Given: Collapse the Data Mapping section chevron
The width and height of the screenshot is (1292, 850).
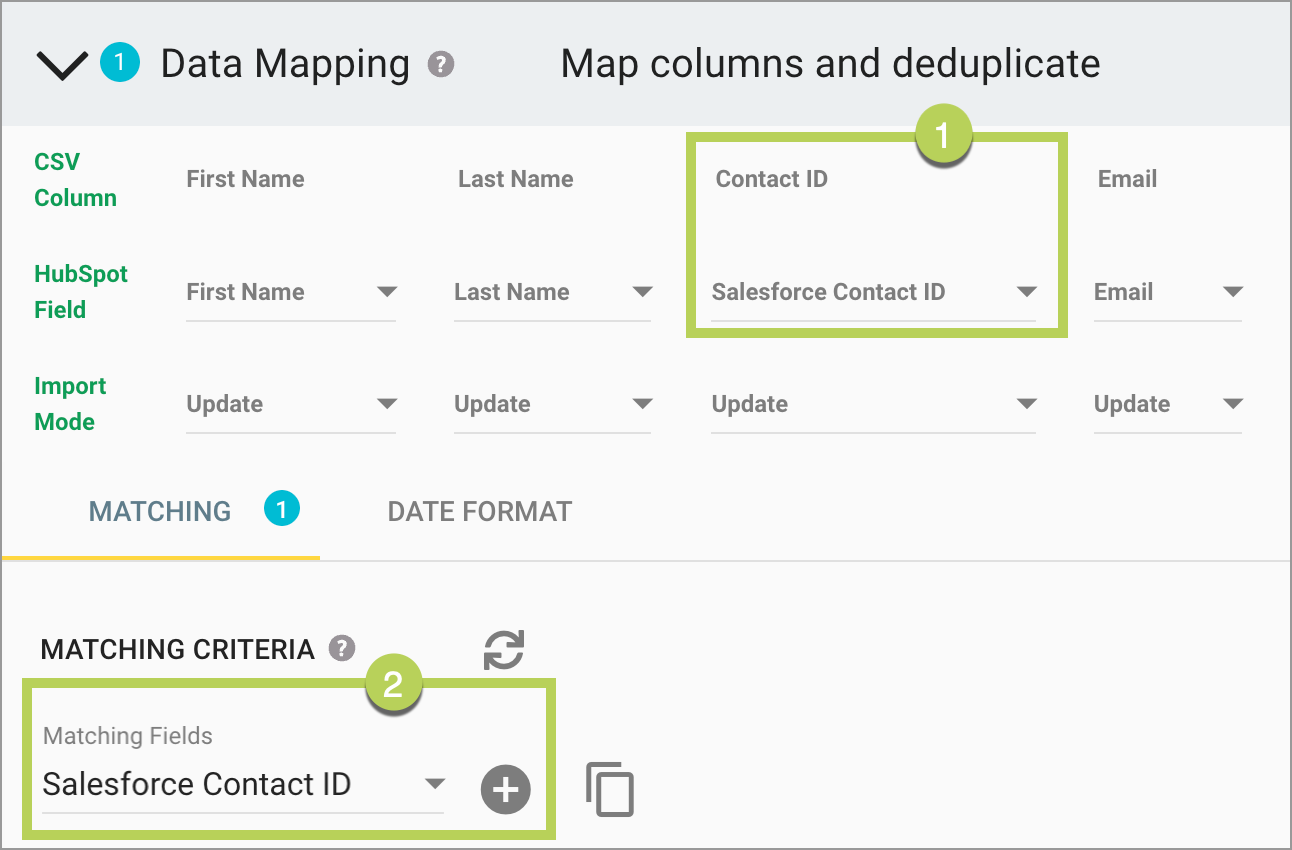Looking at the screenshot, I should pyautogui.click(x=62, y=66).
